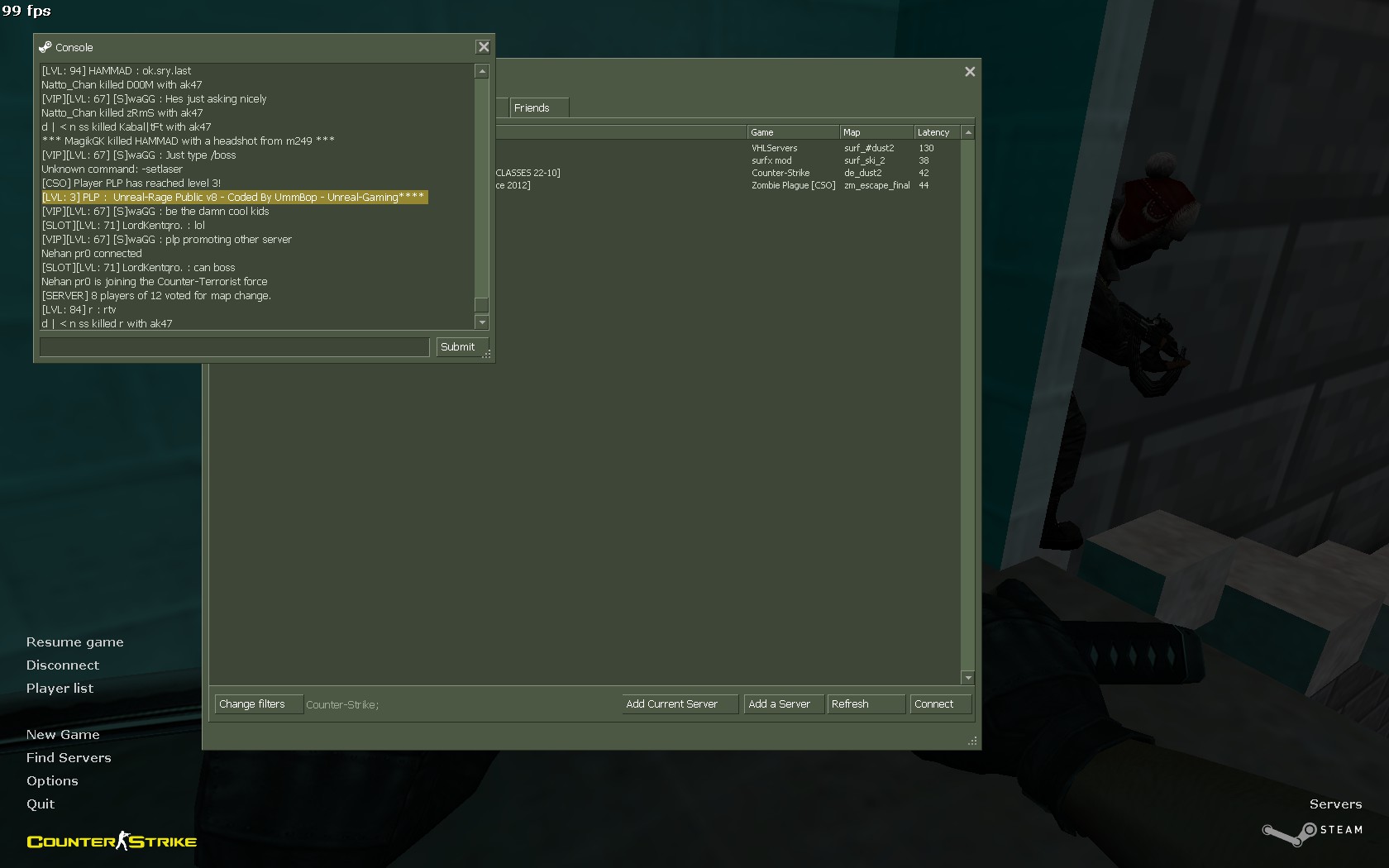Click the console command input field

pyautogui.click(x=234, y=347)
